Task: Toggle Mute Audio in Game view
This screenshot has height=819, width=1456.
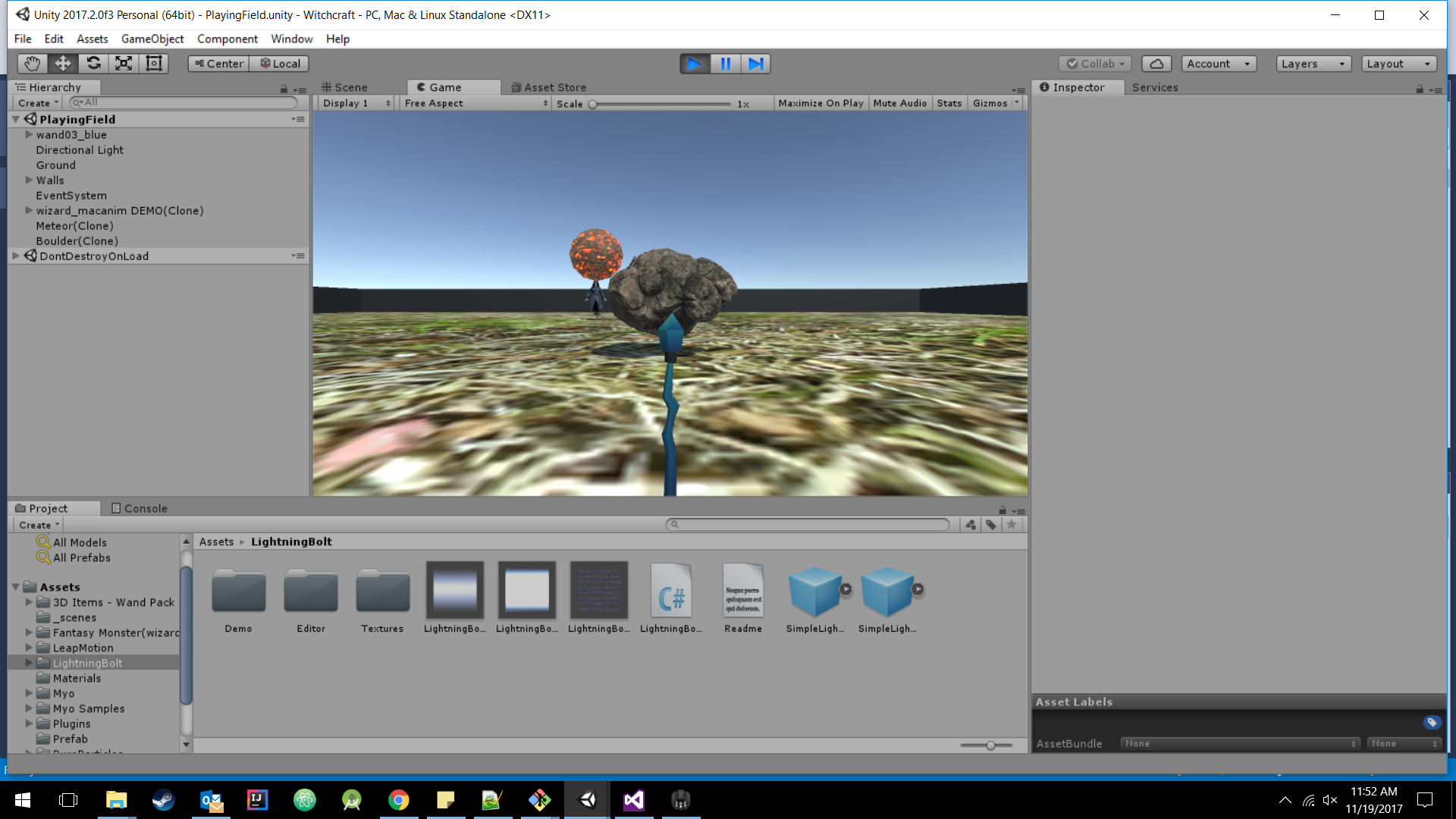Action: [899, 103]
